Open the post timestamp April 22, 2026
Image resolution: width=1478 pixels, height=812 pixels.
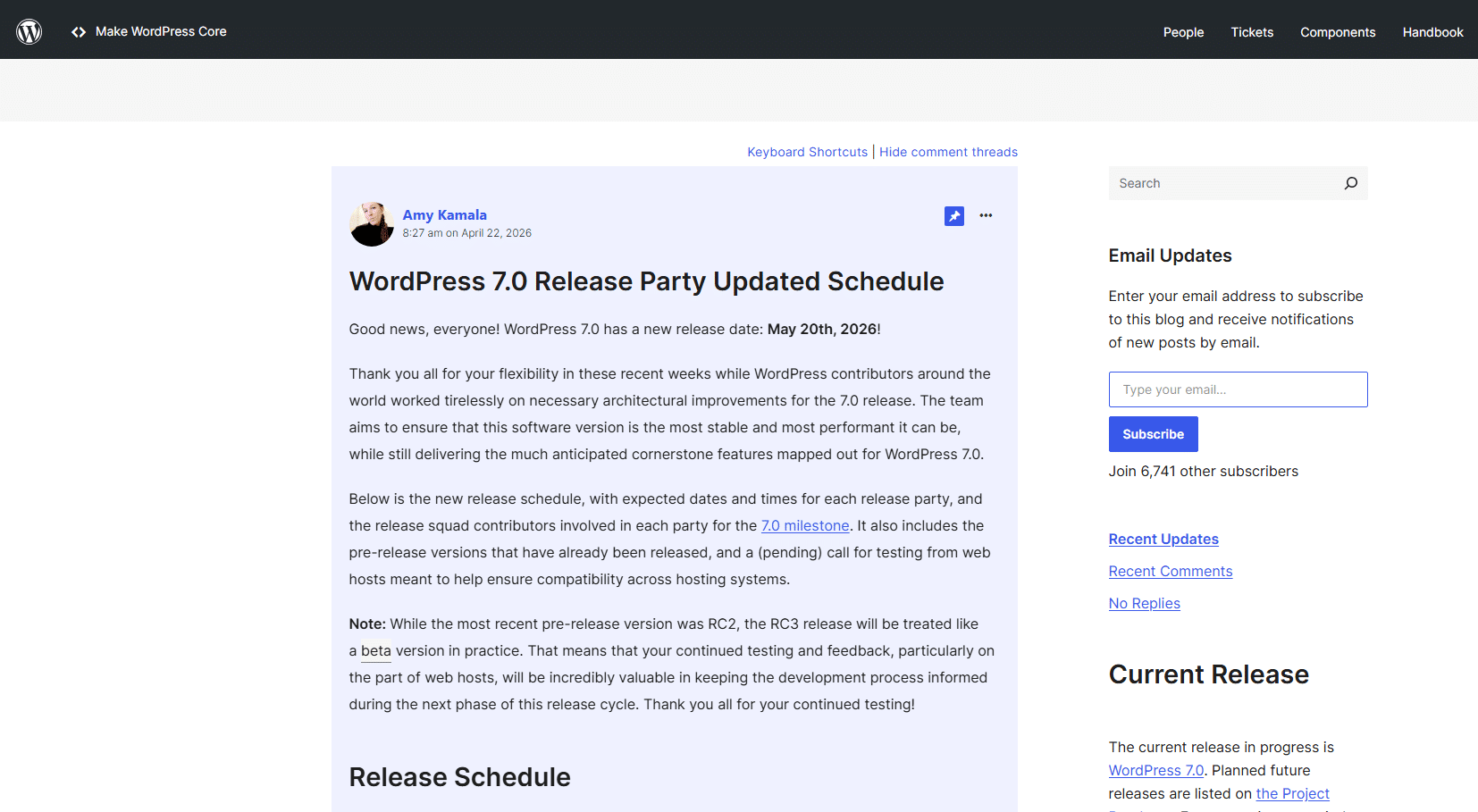click(466, 233)
